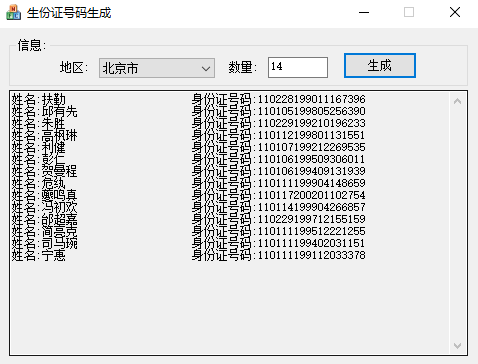This screenshot has height=364, width=478.
Task: Click ID number 110111199904148659
Action: click(x=311, y=183)
